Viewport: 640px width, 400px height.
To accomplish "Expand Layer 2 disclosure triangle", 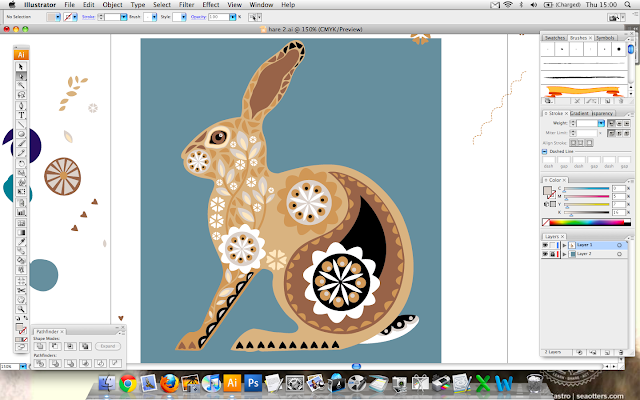I will pos(564,254).
